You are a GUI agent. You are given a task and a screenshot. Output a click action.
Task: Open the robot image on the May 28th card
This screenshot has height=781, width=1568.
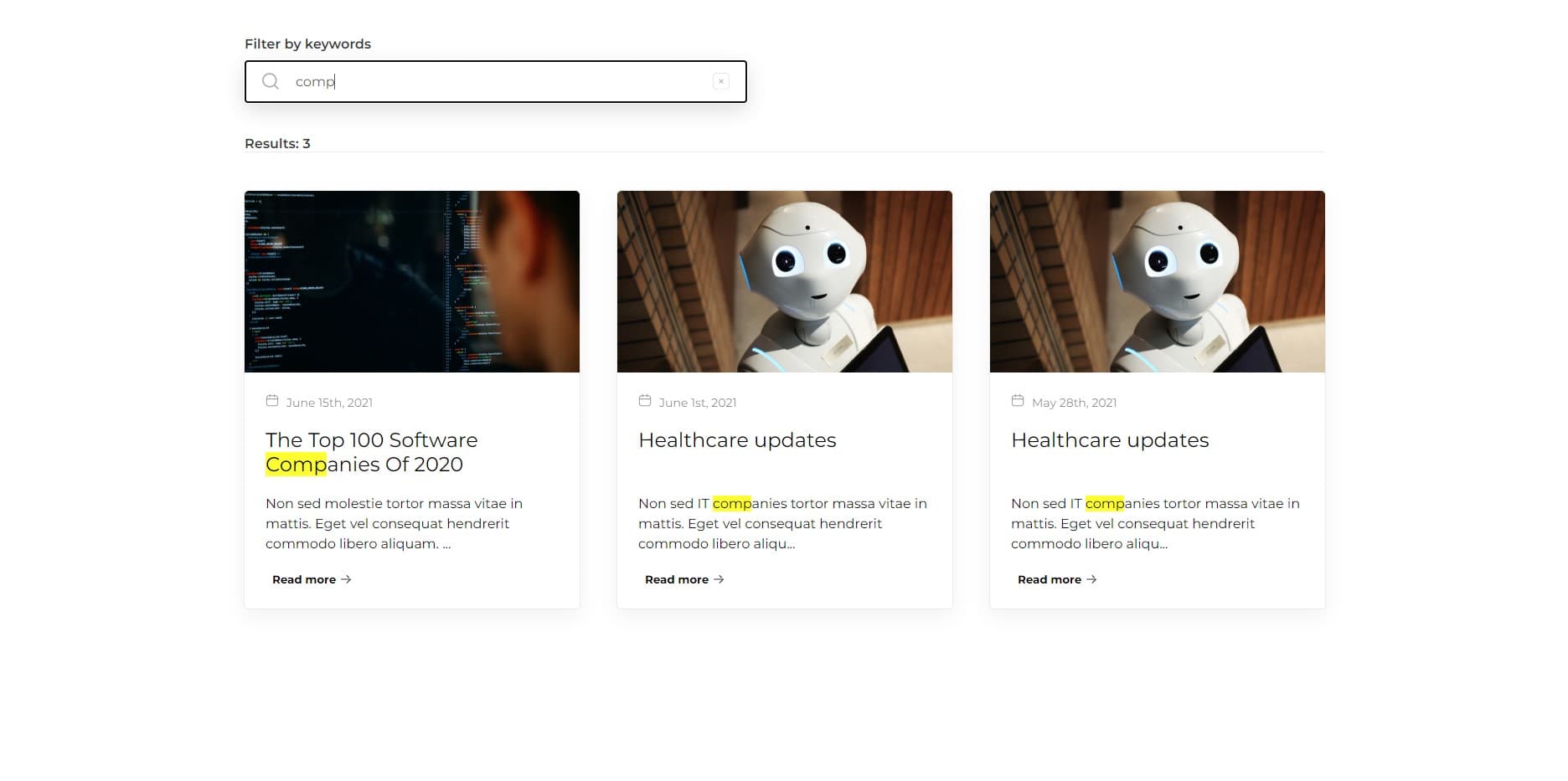[x=1157, y=281]
